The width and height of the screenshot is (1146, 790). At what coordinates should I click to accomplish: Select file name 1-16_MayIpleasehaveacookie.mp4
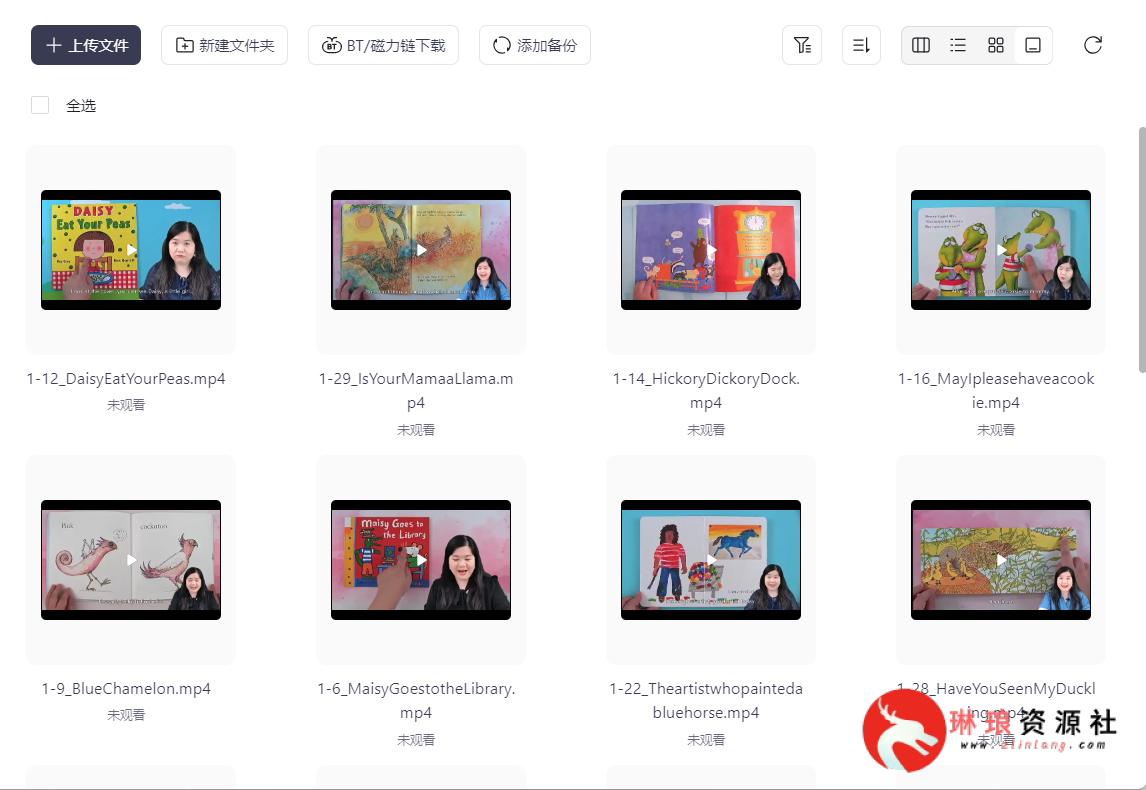click(996, 390)
